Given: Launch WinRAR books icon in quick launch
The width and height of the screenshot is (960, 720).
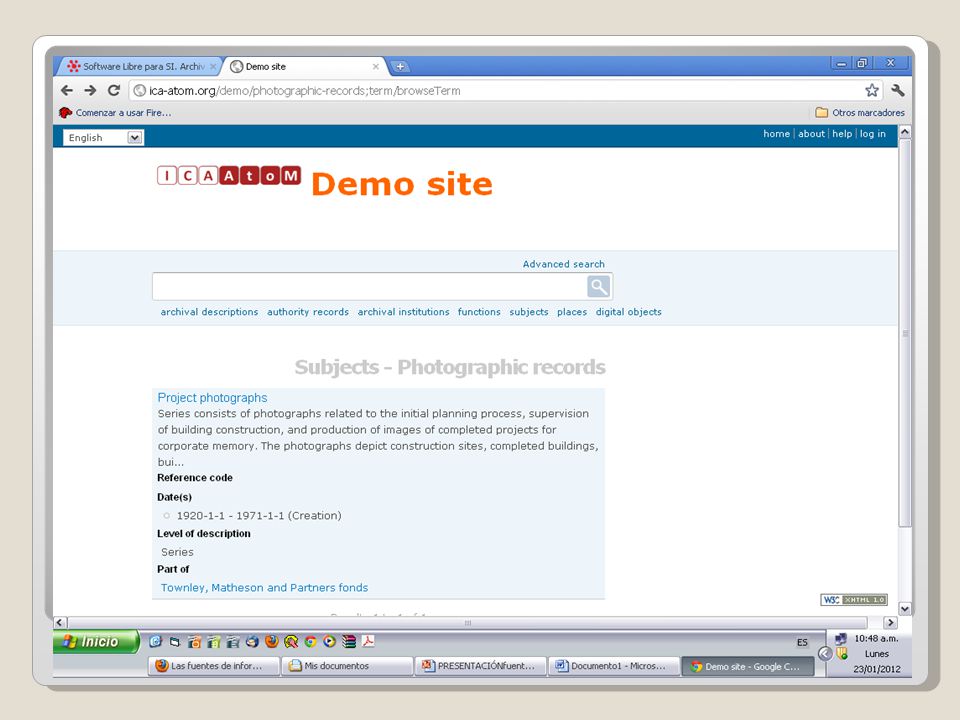Looking at the screenshot, I should [x=349, y=641].
